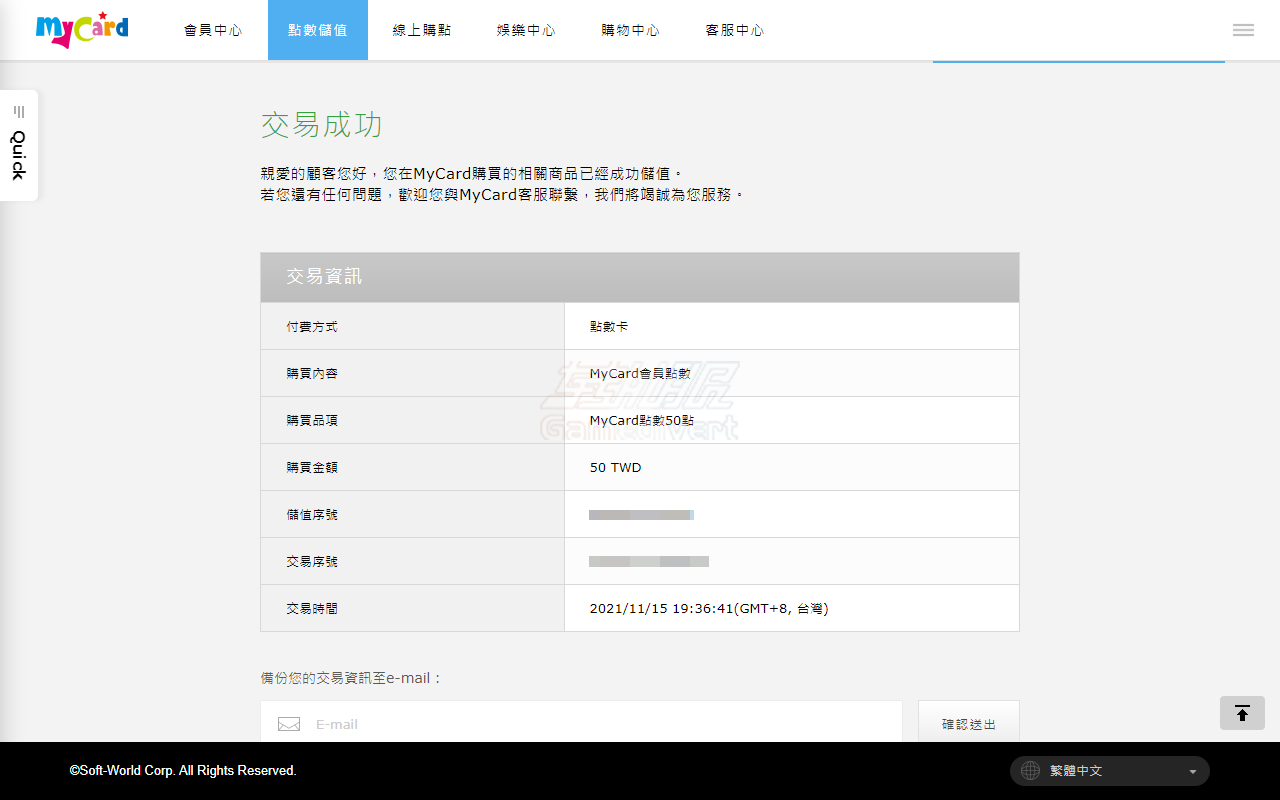Select 點數儲值 tab
1280x800 pixels.
pyautogui.click(x=318, y=30)
